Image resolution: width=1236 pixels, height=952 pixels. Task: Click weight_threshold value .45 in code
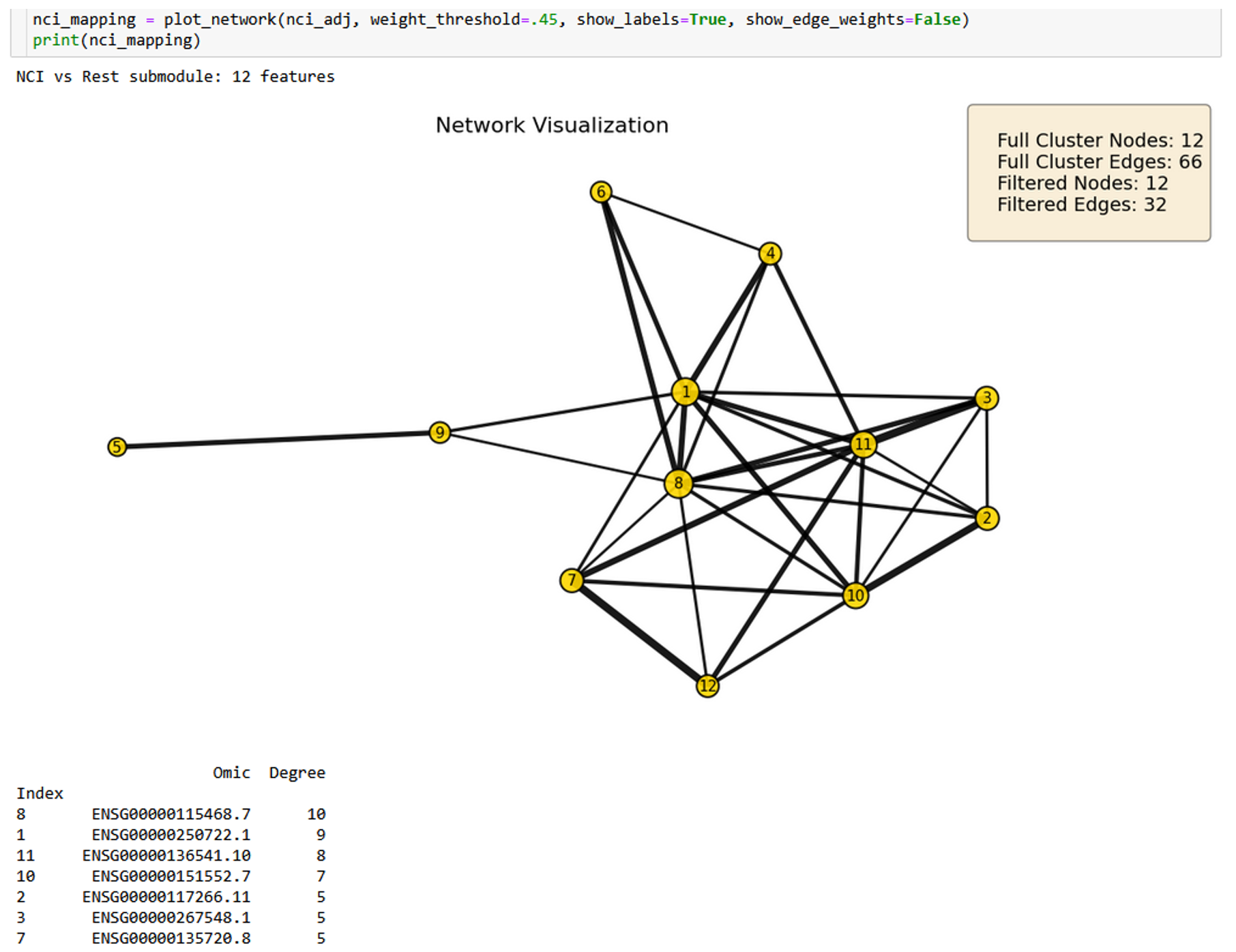[x=544, y=19]
